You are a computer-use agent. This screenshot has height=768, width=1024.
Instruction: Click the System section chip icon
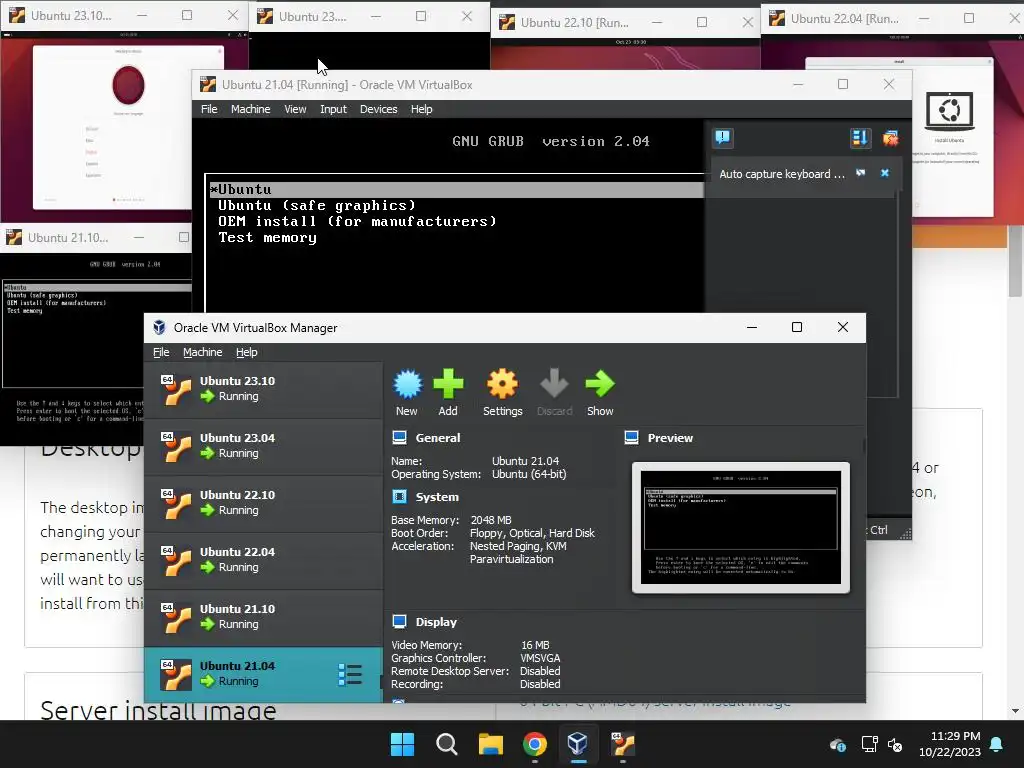pyautogui.click(x=400, y=497)
